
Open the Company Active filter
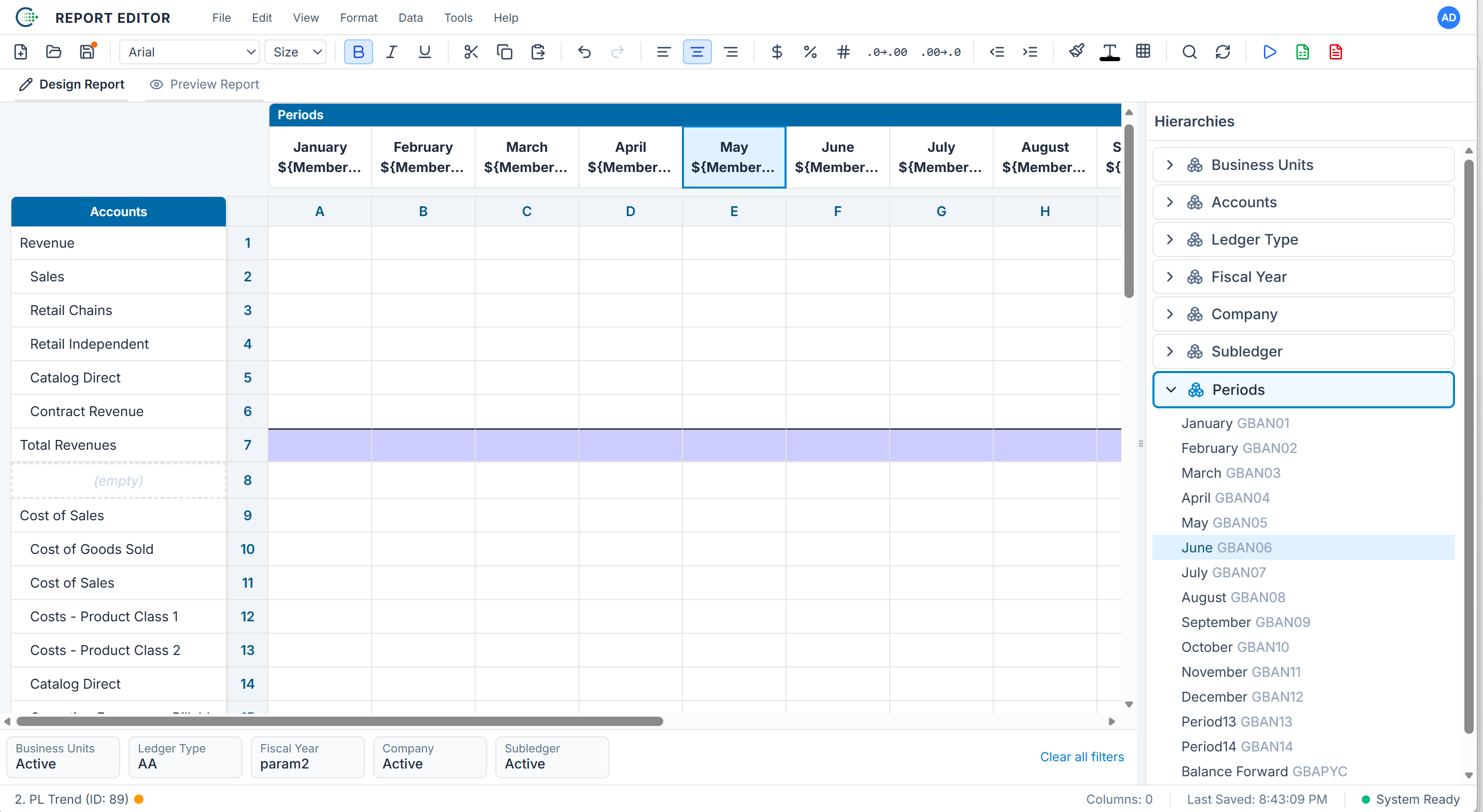(x=430, y=757)
